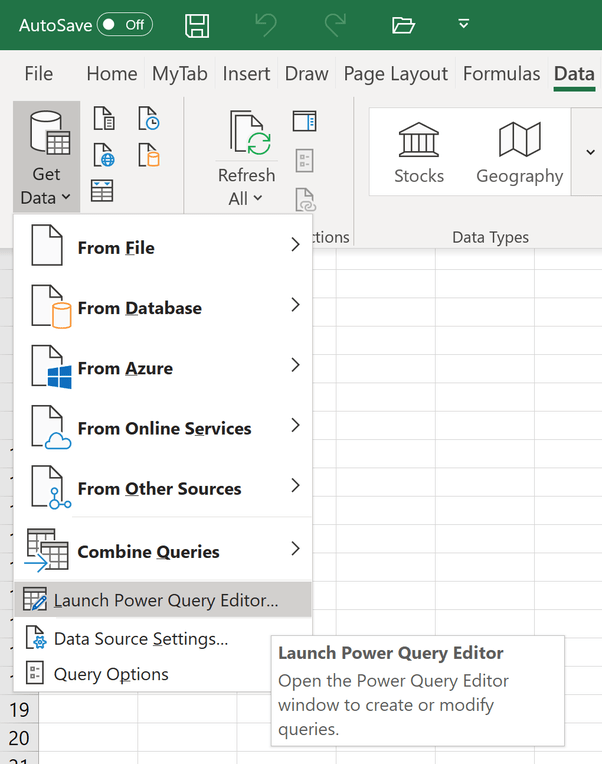The image size is (602, 764).
Task: Open the Combine Queries submenu
Action: pyautogui.click(x=164, y=550)
